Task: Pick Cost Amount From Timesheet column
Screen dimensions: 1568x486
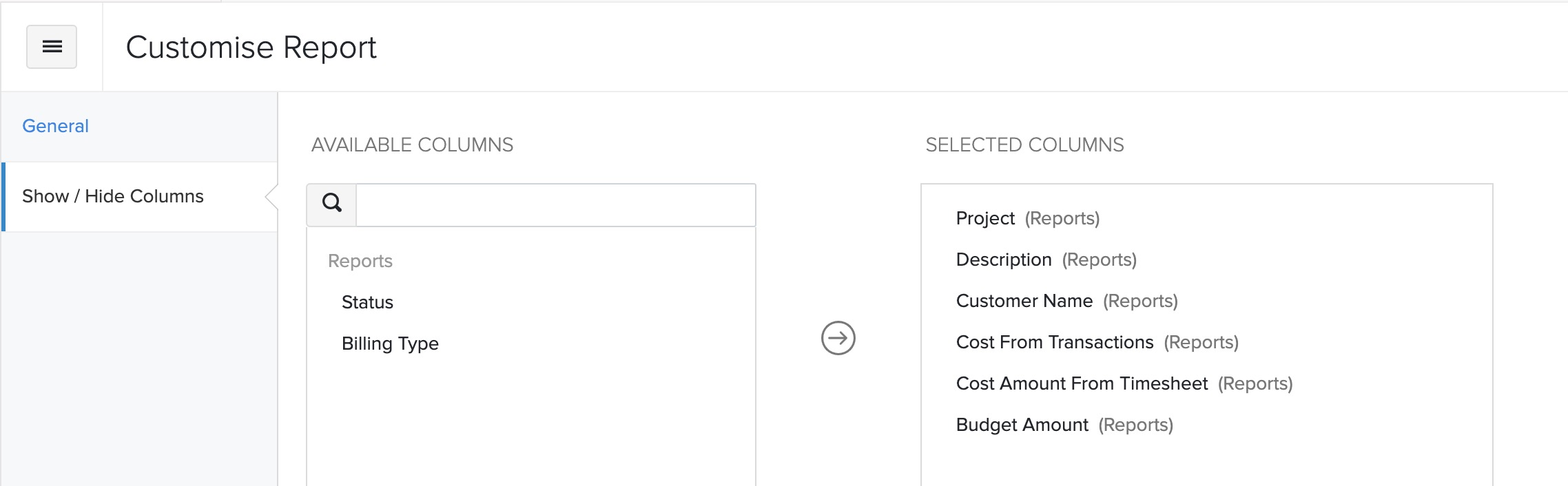Action: click(1082, 383)
